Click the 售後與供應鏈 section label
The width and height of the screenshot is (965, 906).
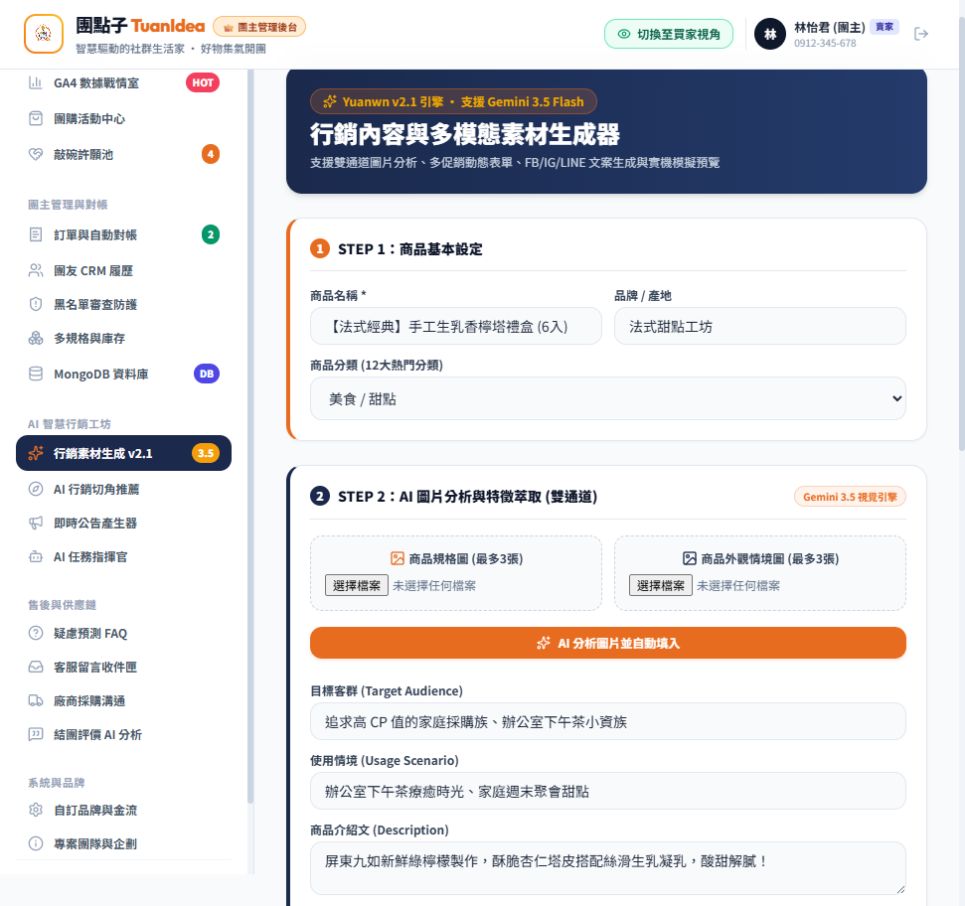[x=62, y=605]
